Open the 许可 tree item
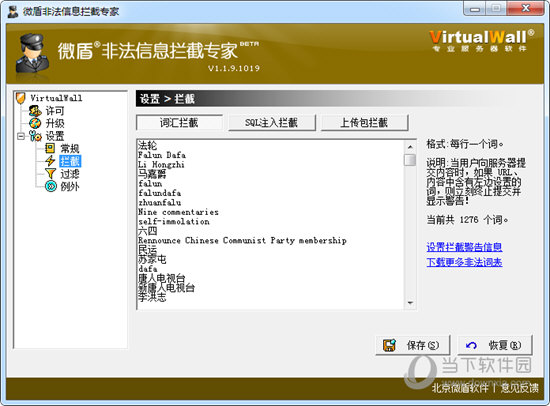Image resolution: width=550 pixels, height=406 pixels. click(x=55, y=111)
